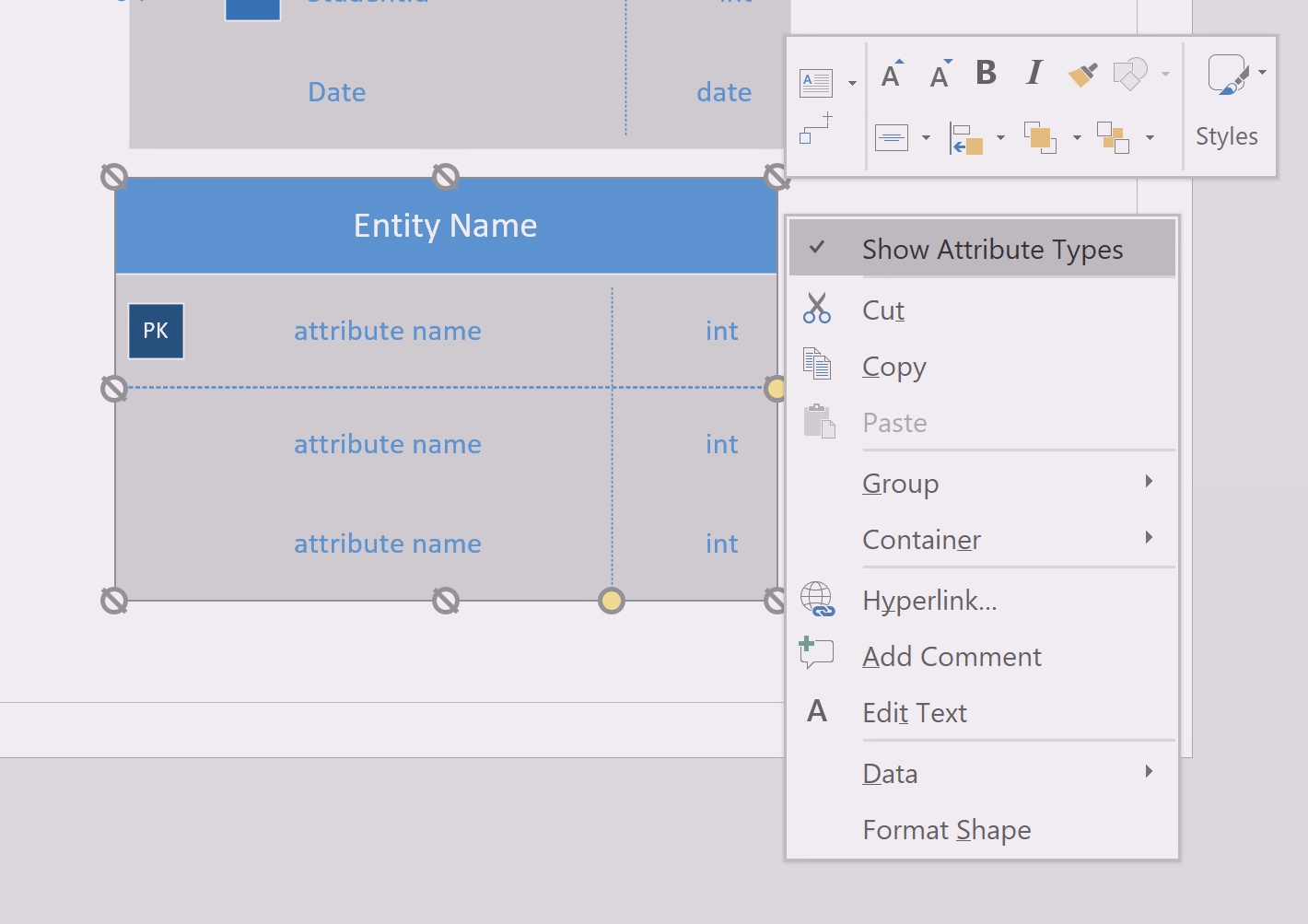The height and width of the screenshot is (924, 1308).
Task: Click the Align shapes icon
Action: point(965,138)
